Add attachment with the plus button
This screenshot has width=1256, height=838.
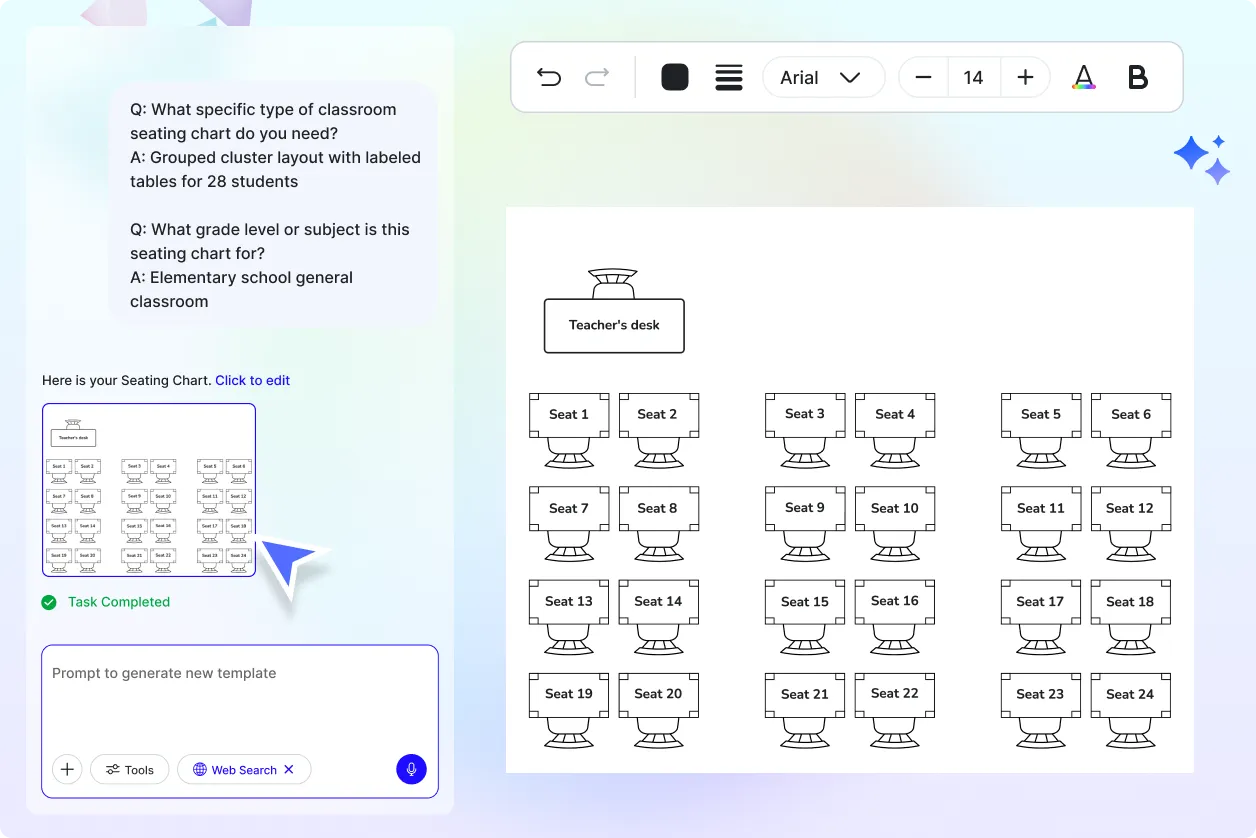[67, 769]
